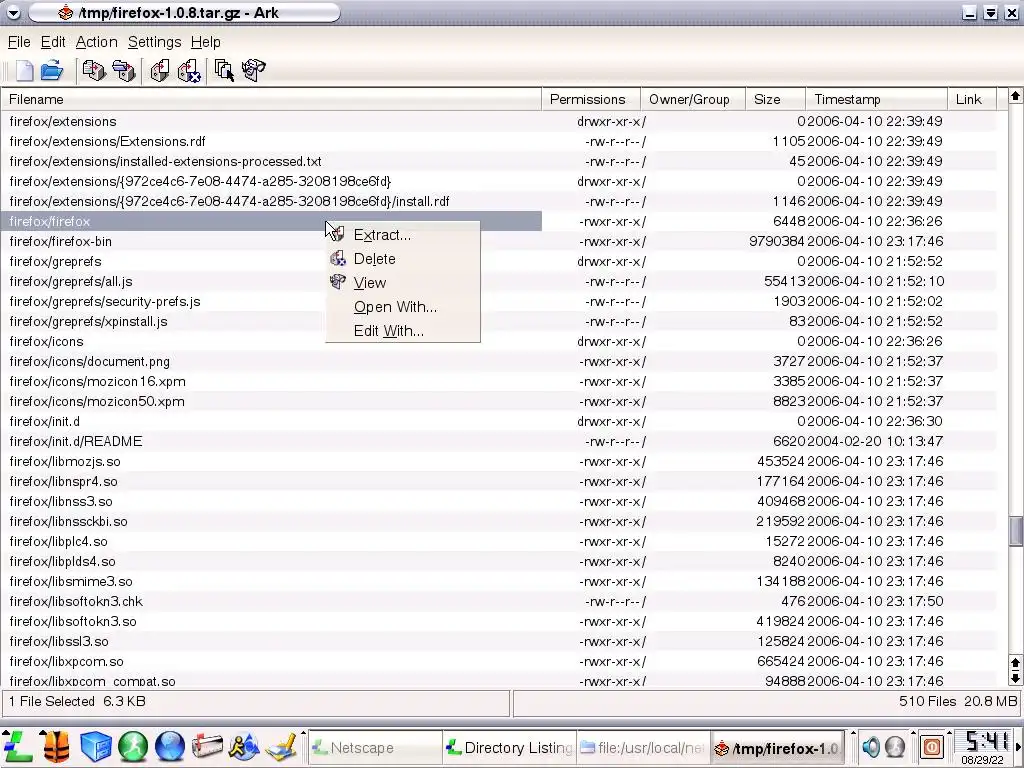This screenshot has width=1024, height=768.
Task: Open the mailbox email icon in taskbar
Action: (x=207, y=746)
